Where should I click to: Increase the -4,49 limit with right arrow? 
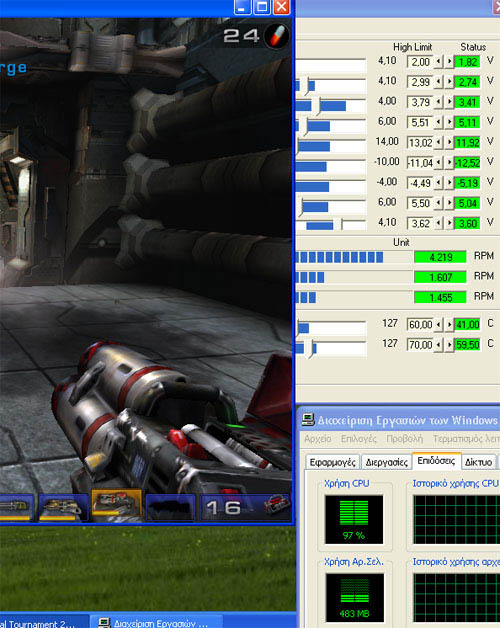click(449, 183)
